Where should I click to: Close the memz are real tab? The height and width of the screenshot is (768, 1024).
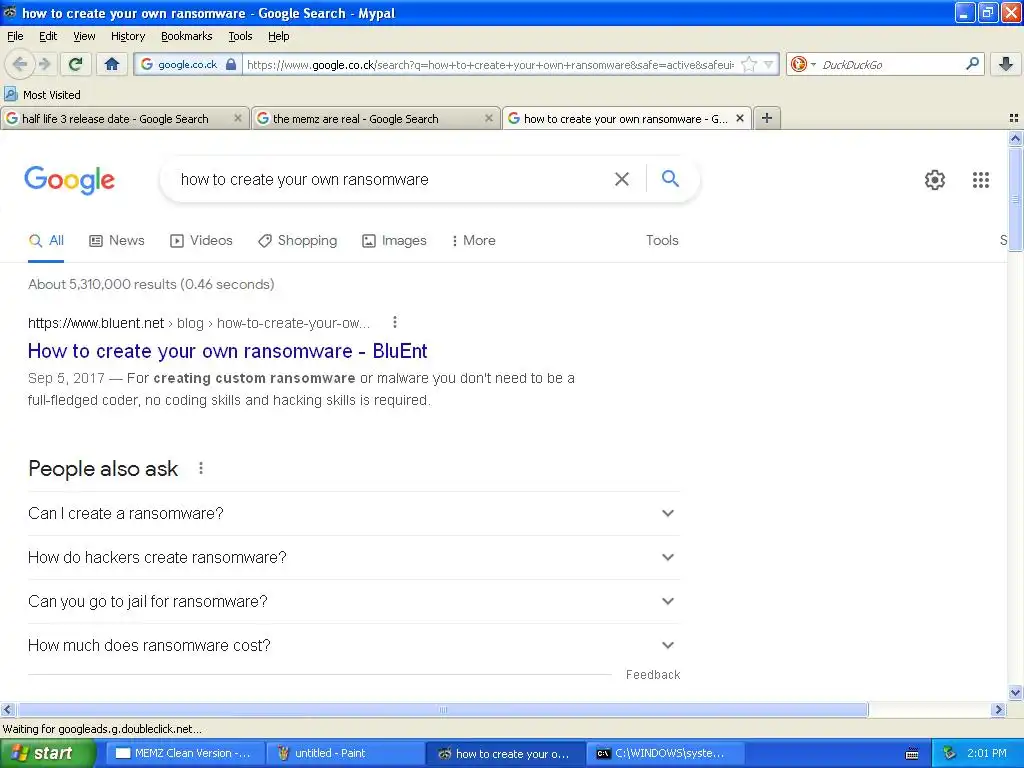(488, 118)
